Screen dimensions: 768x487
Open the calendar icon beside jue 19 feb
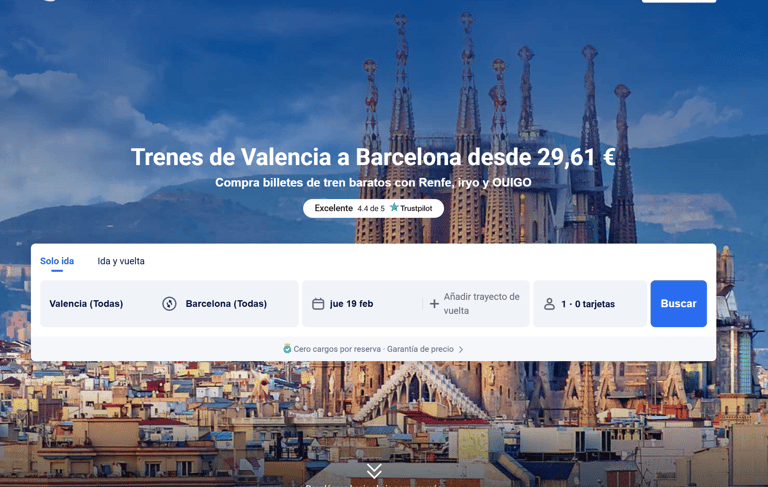(318, 304)
